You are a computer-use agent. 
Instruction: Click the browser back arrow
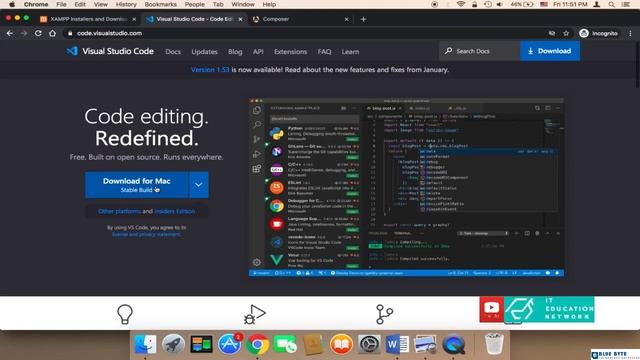[10, 33]
